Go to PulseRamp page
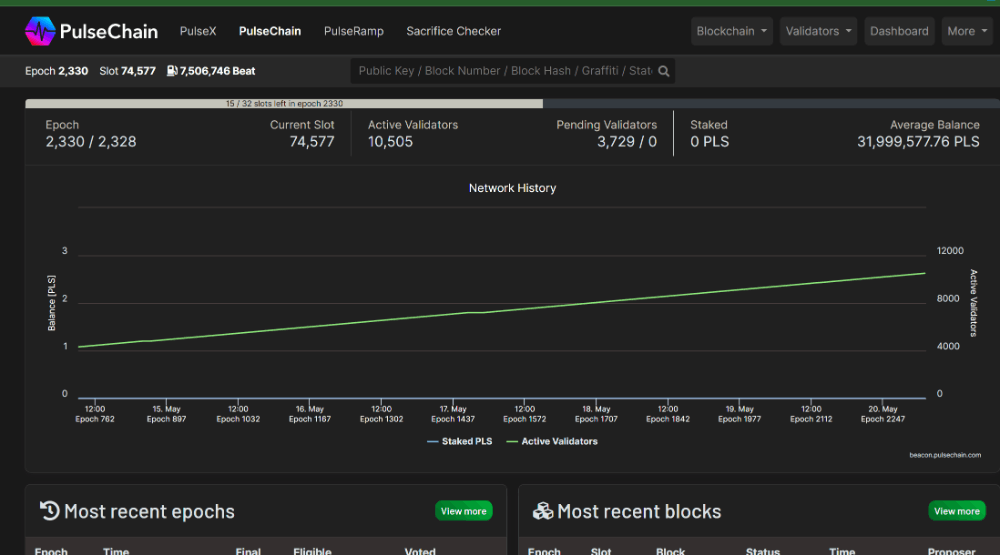The image size is (1000, 555). click(353, 31)
